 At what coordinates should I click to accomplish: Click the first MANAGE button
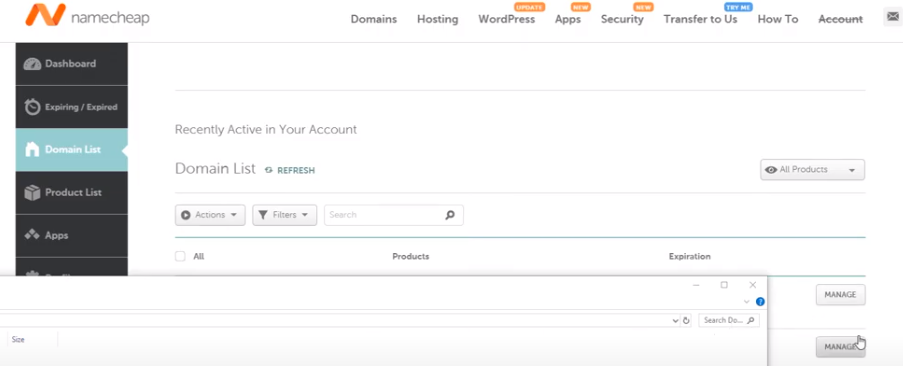coord(840,295)
